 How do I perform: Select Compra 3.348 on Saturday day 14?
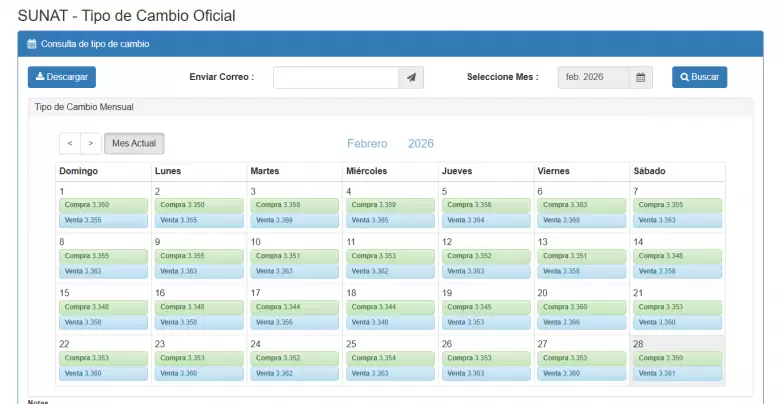(x=676, y=256)
